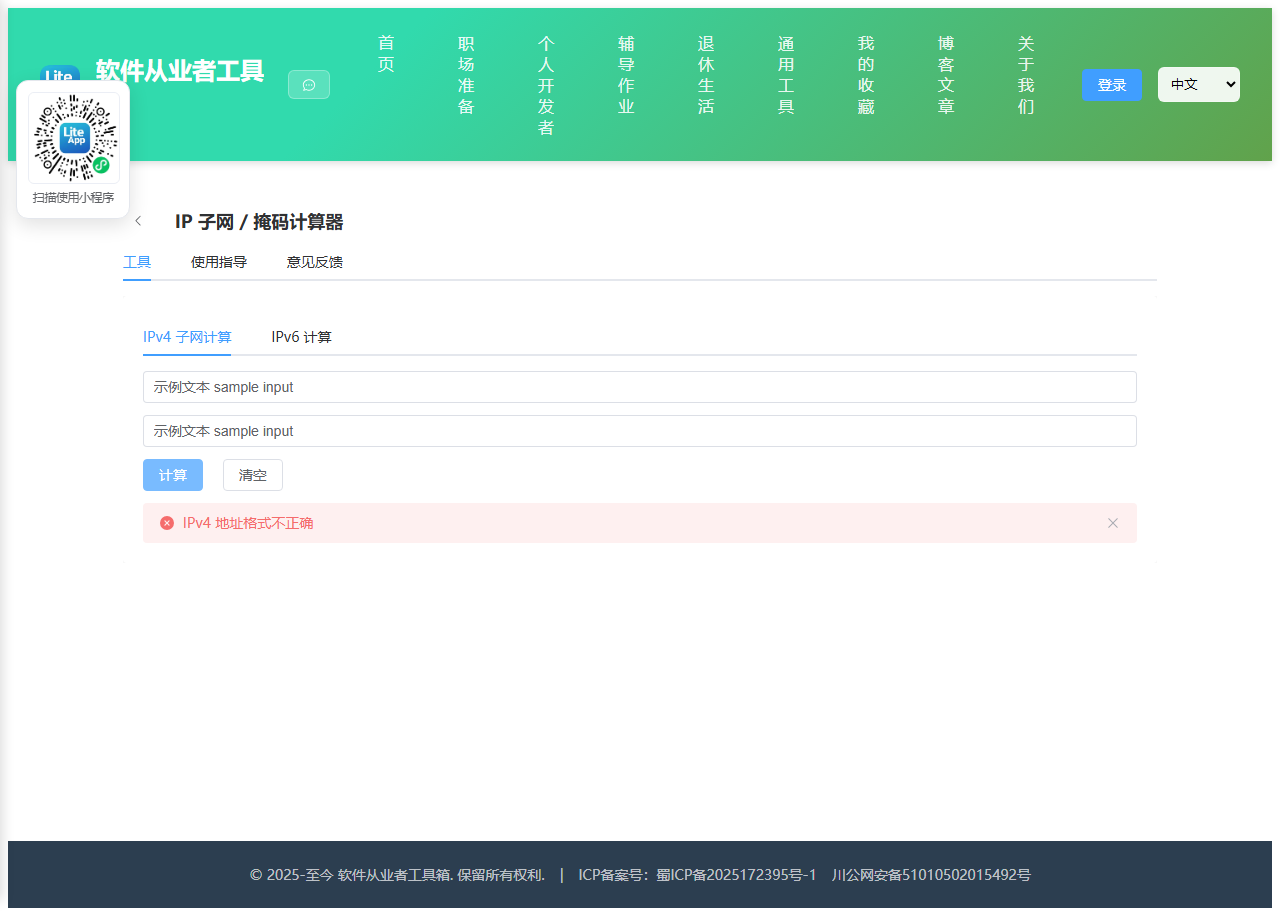The image size is (1280, 916).
Task: Click the IP 子网 / 掩码计算器 heading
Action: [259, 222]
